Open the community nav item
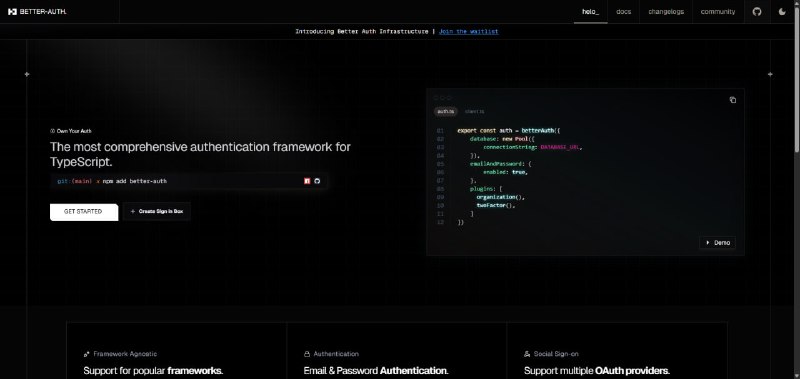The image size is (800, 379). 718,12
